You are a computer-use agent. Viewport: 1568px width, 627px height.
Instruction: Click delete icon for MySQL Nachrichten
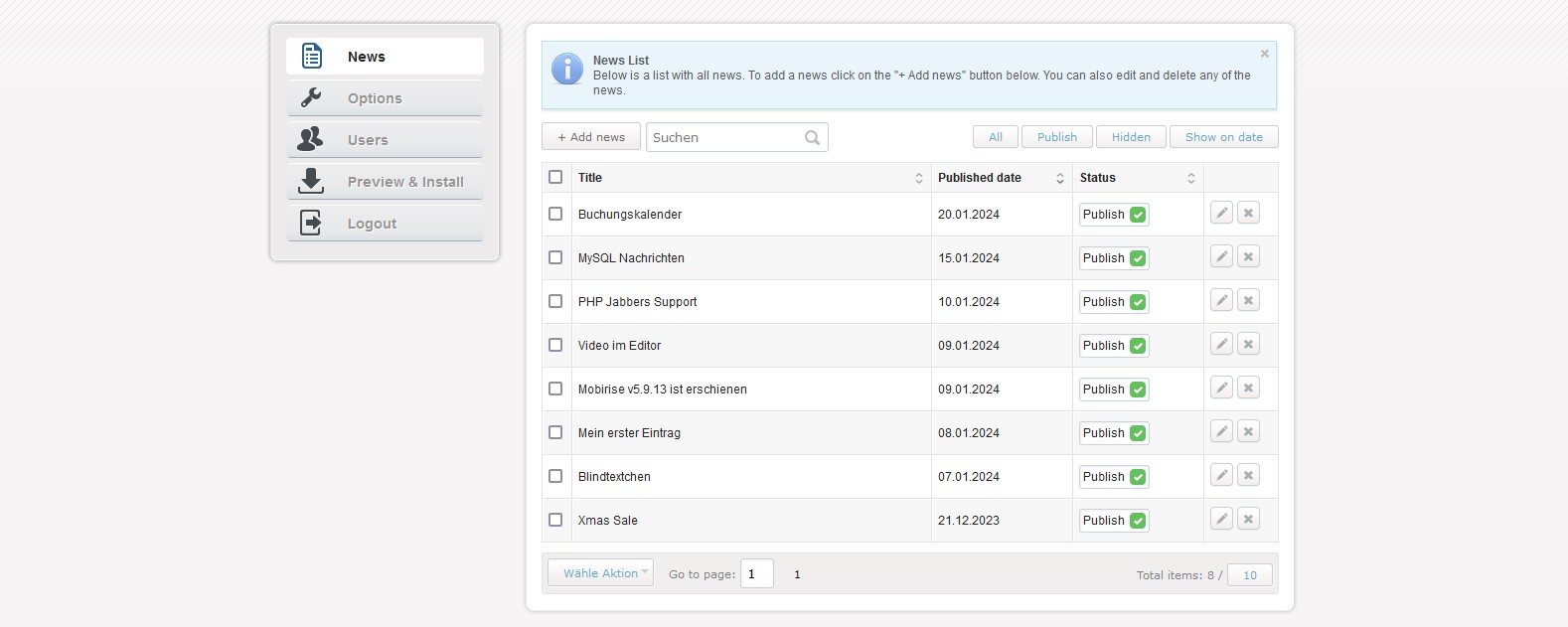click(x=1248, y=256)
